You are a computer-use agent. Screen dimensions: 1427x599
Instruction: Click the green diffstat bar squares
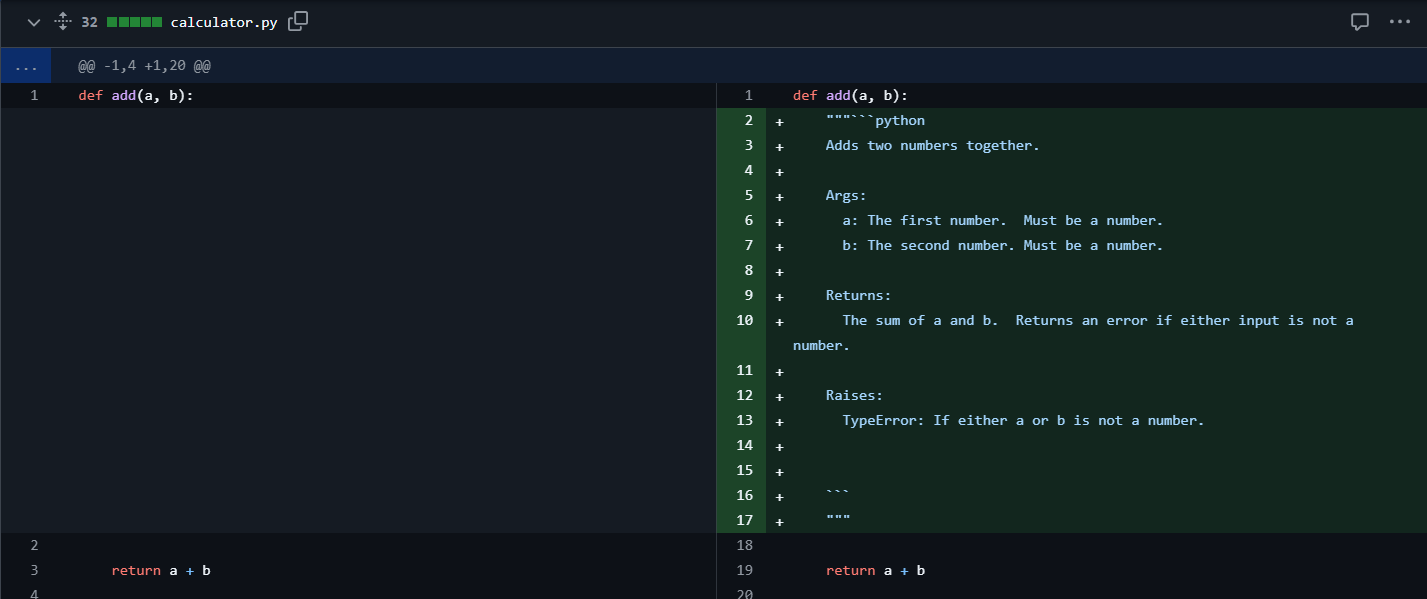click(134, 22)
